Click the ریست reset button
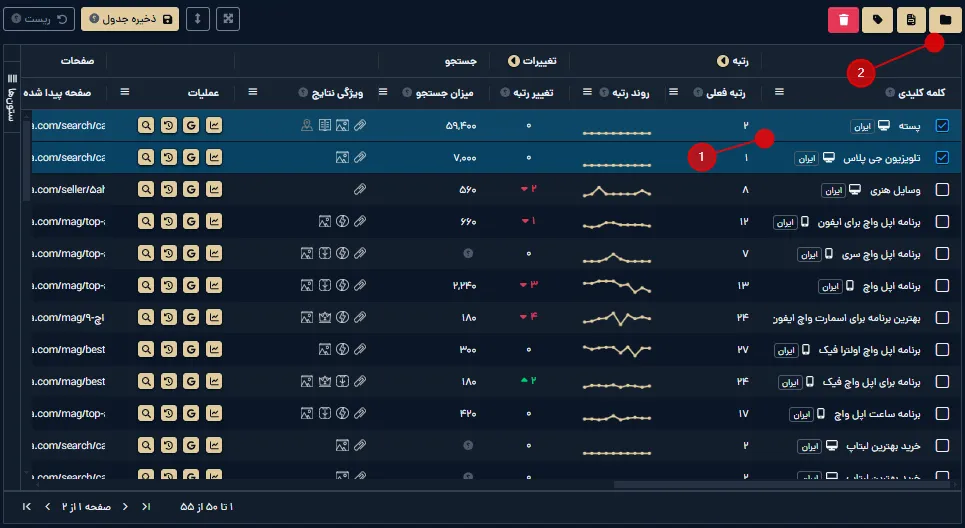Image resolution: width=965 pixels, height=528 pixels. pos(39,19)
